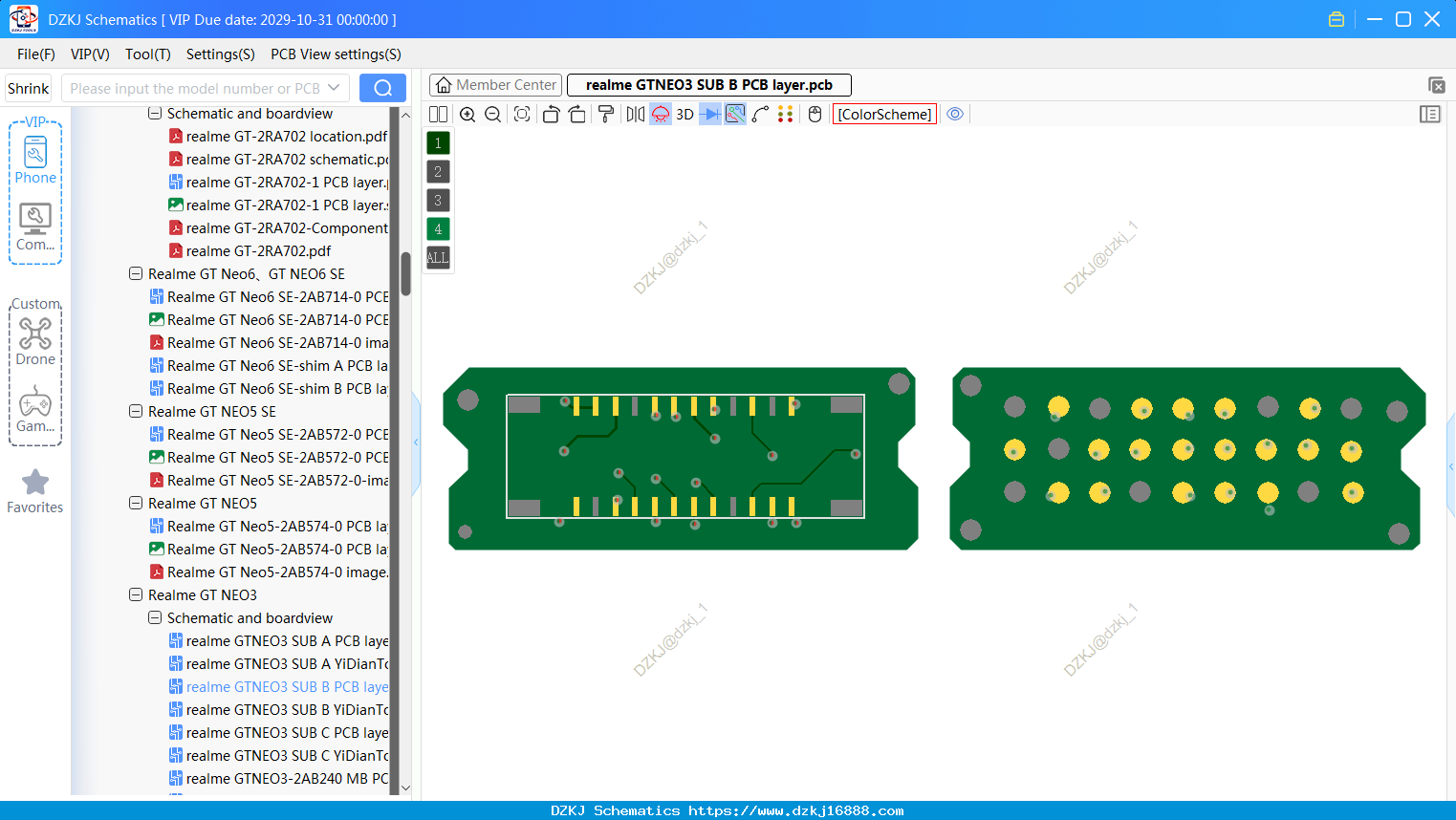Toggle the red pad highlight tool

pos(661,115)
